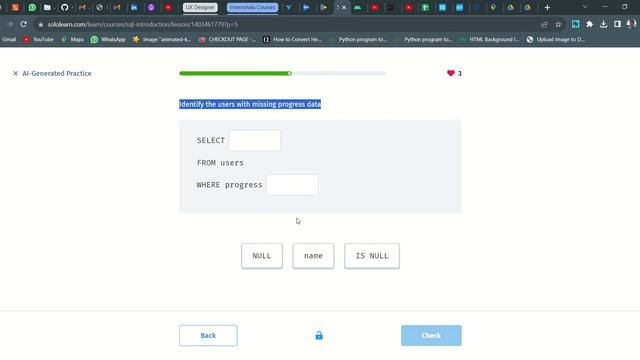Screen dimensions: 640x360
Task: Share this page from address bar
Action: tap(544, 24)
